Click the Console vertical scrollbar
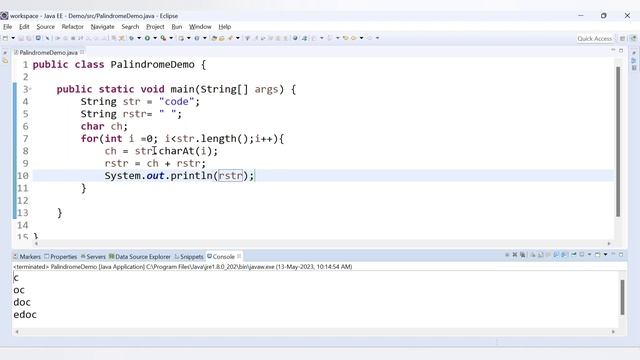 622,297
